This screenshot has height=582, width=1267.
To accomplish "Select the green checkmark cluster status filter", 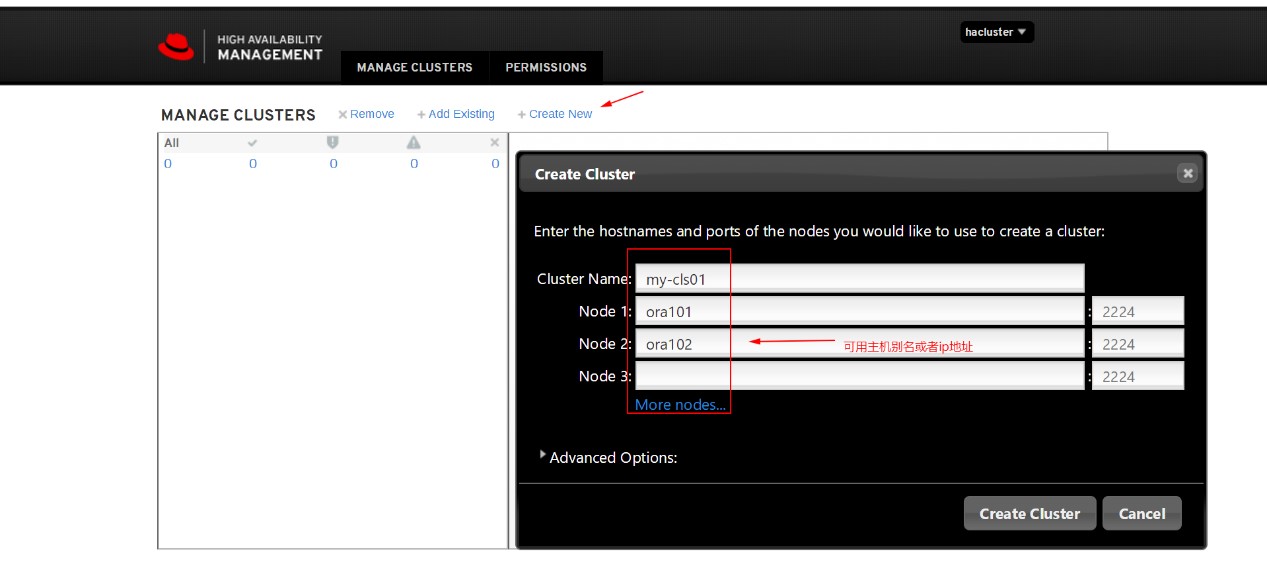I will tap(252, 142).
